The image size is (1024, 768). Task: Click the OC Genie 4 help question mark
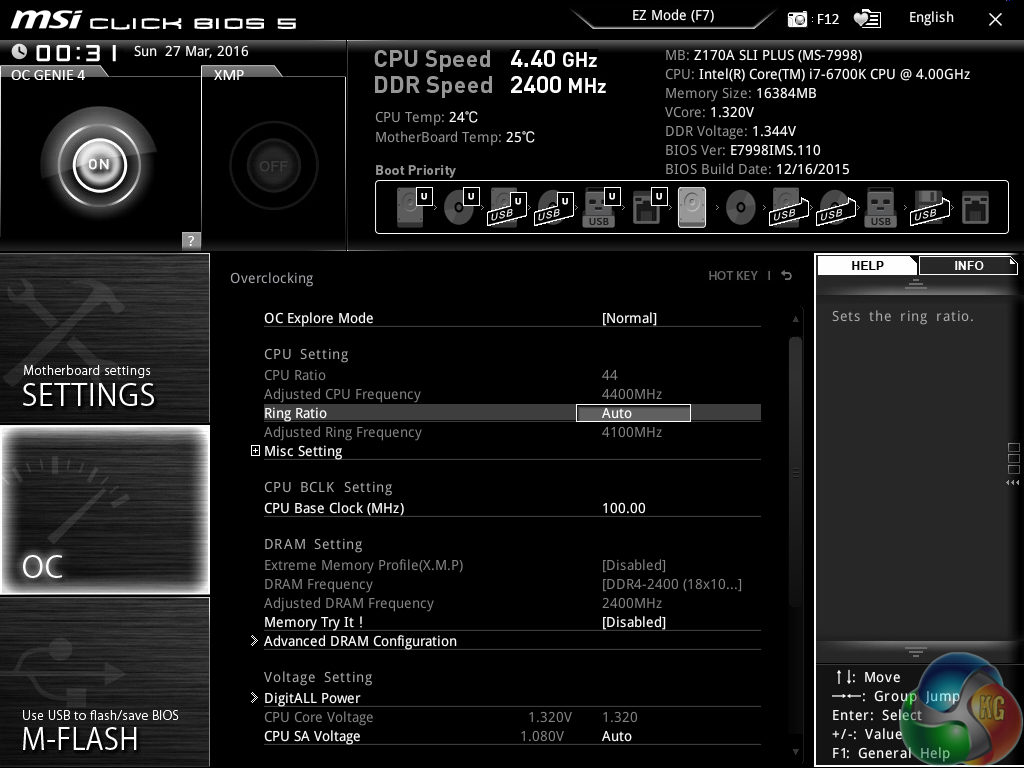(191, 240)
